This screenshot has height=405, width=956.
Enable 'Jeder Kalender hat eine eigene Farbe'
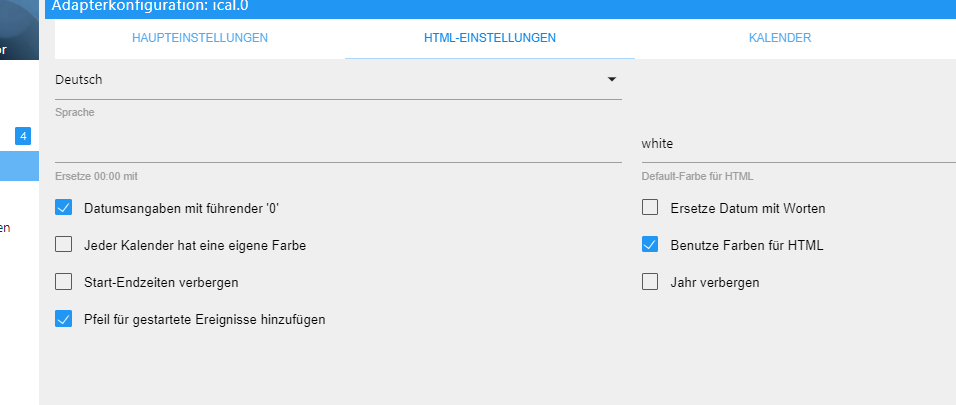[63, 245]
